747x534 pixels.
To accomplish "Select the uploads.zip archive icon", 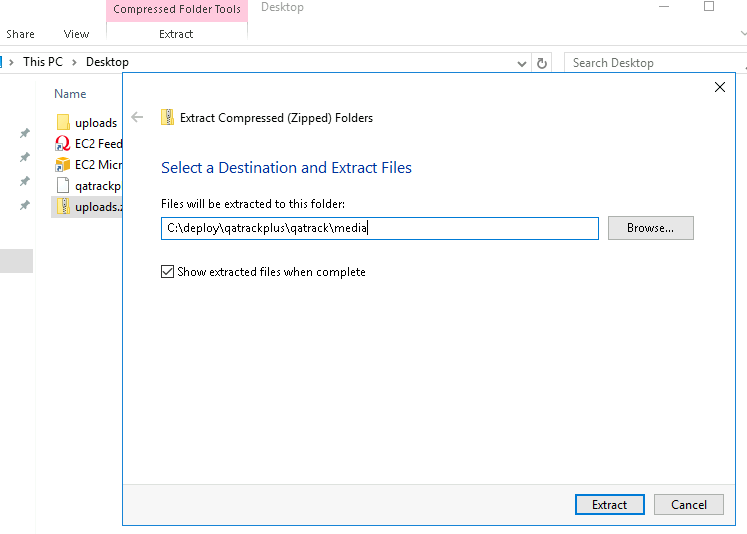I will (63, 206).
